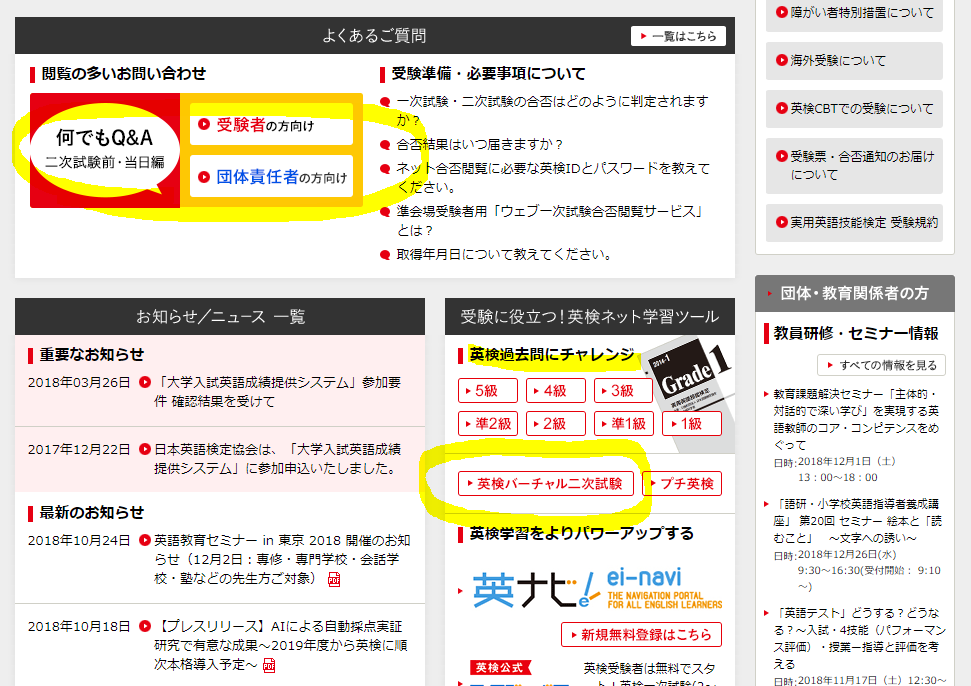Open the プチ英検 button
Screen dimensions: 971x686
point(681,484)
